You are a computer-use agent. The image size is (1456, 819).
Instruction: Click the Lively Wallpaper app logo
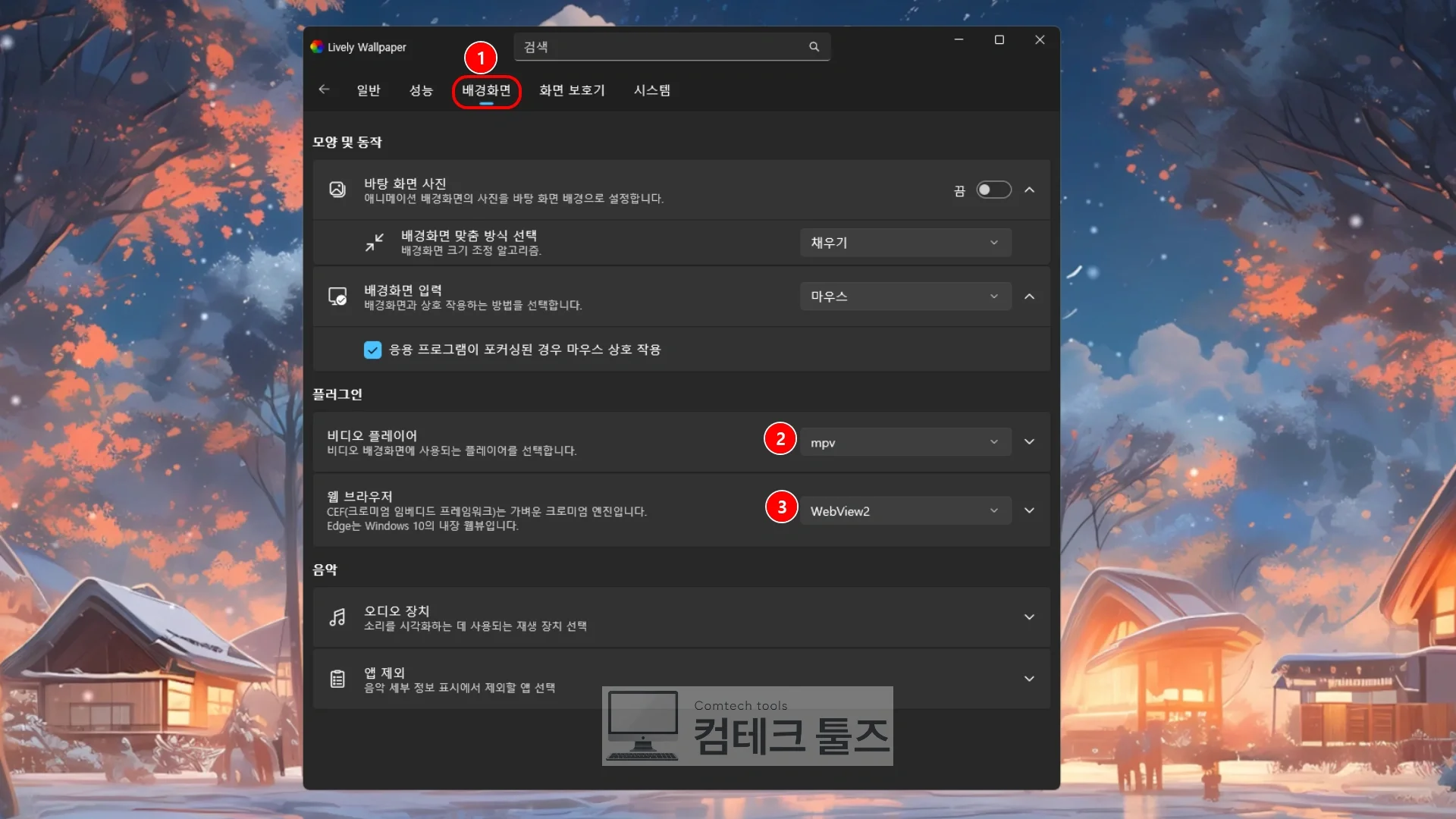tap(317, 47)
